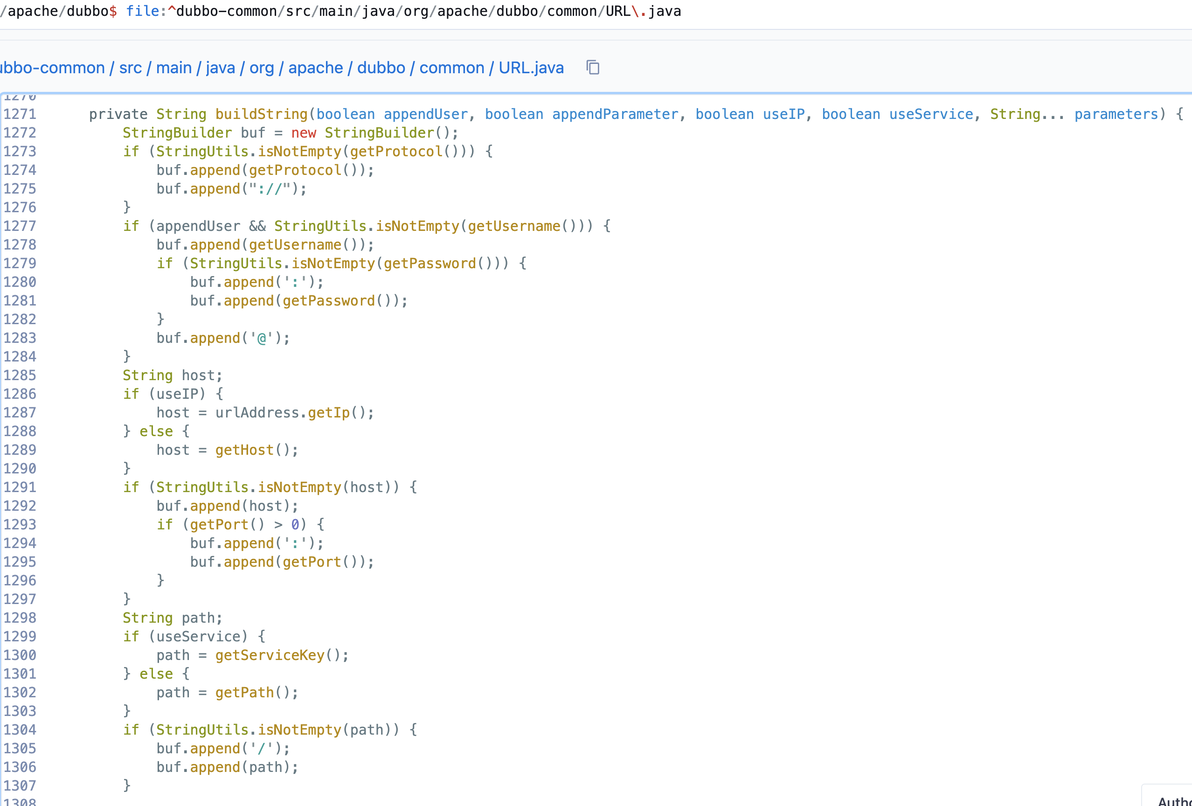
Task: Click isNotEmpty on line 1304
Action: [300, 729]
